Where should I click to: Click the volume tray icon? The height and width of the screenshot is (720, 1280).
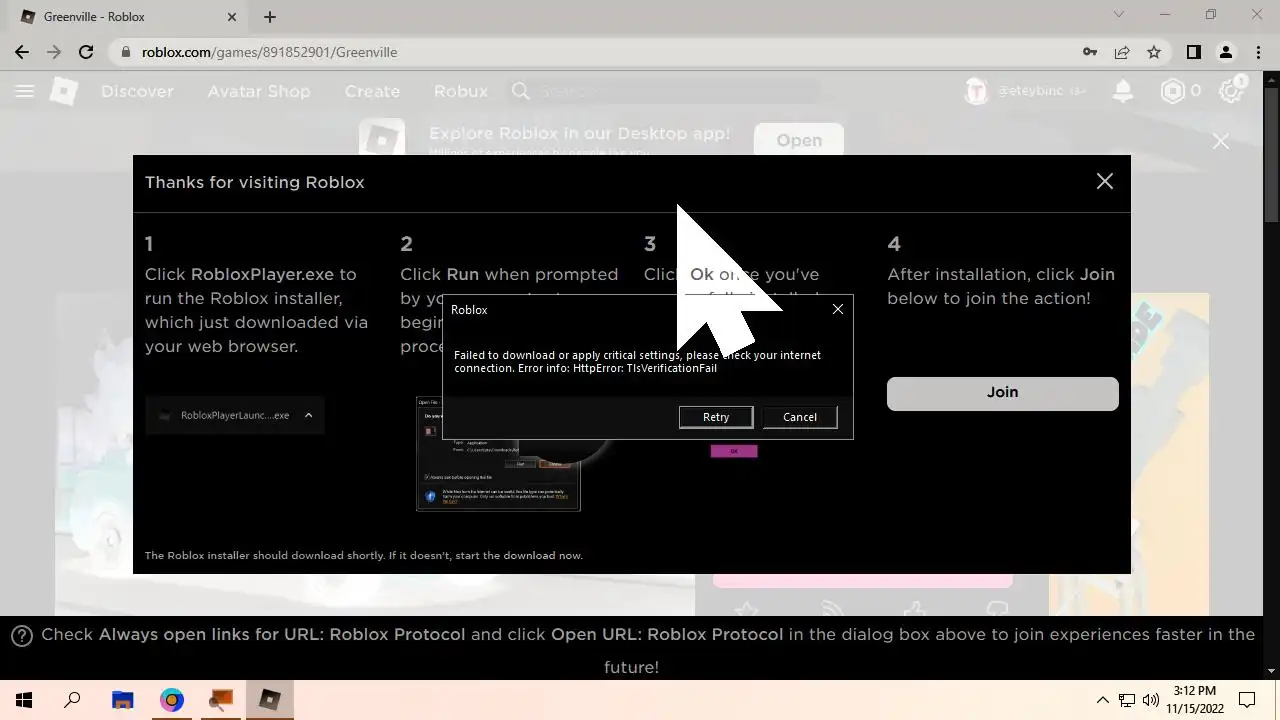(1151, 700)
